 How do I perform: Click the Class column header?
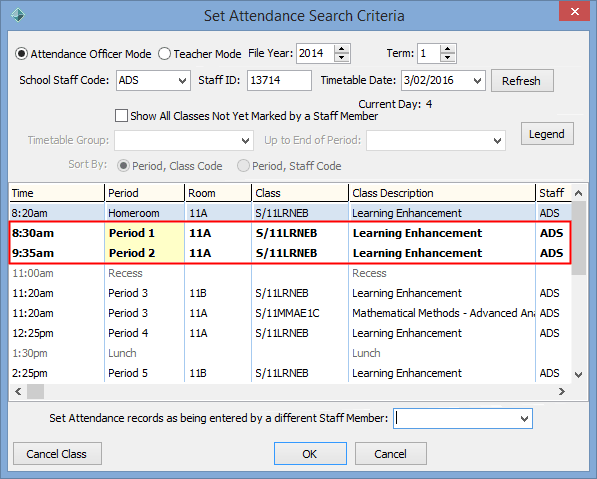pos(300,193)
